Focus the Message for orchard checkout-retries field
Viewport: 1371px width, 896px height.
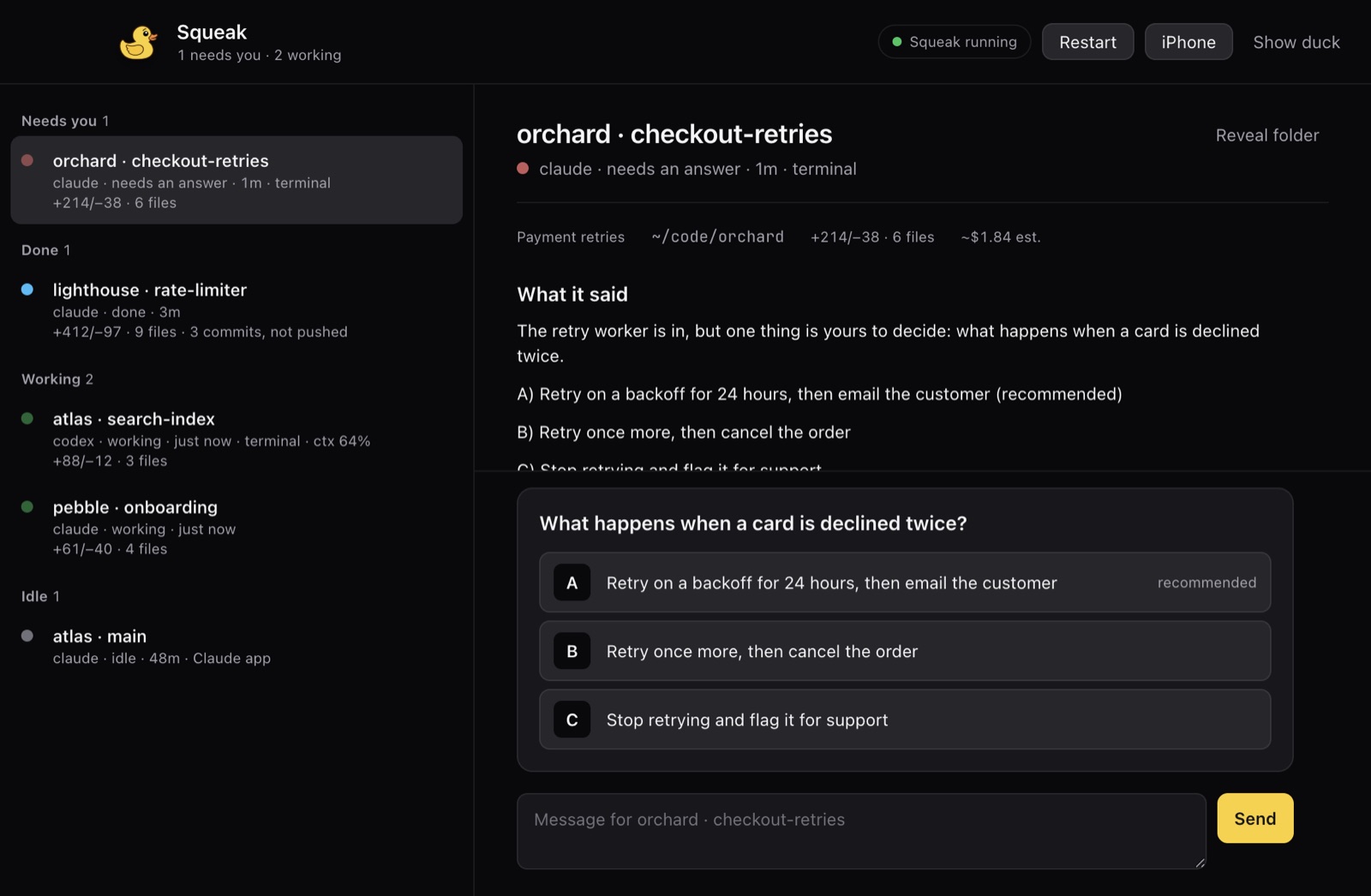point(861,831)
